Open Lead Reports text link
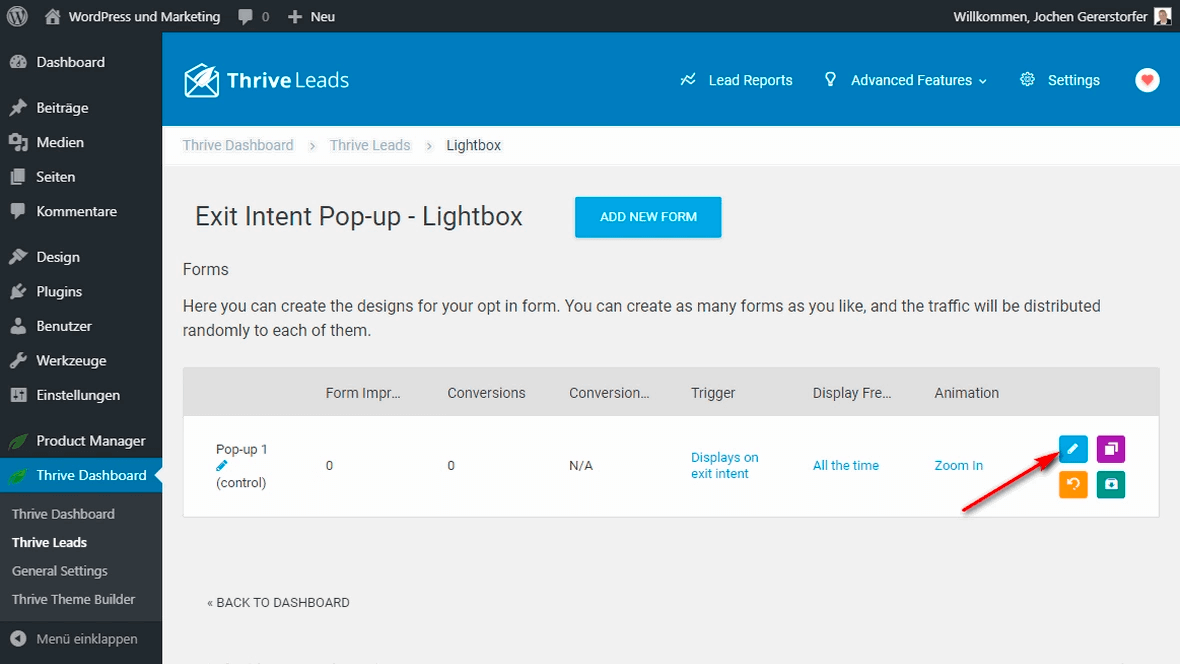1180x664 pixels. coord(750,80)
